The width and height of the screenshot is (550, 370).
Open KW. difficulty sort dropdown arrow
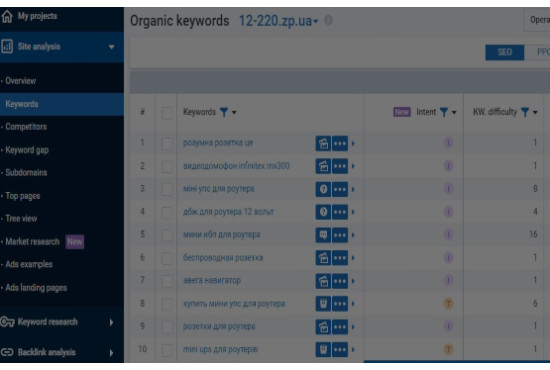click(535, 113)
